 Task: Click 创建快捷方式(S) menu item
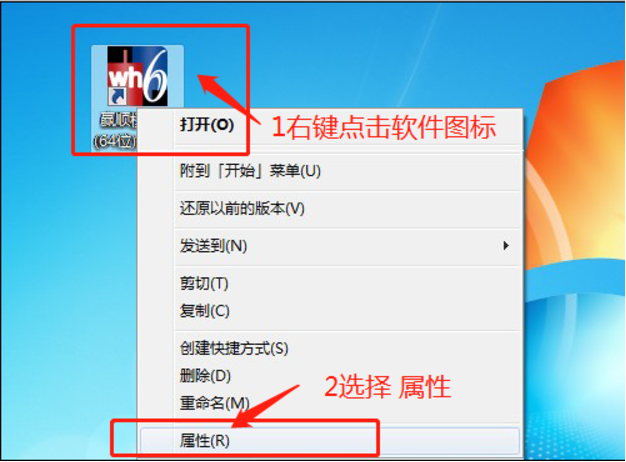[234, 349]
